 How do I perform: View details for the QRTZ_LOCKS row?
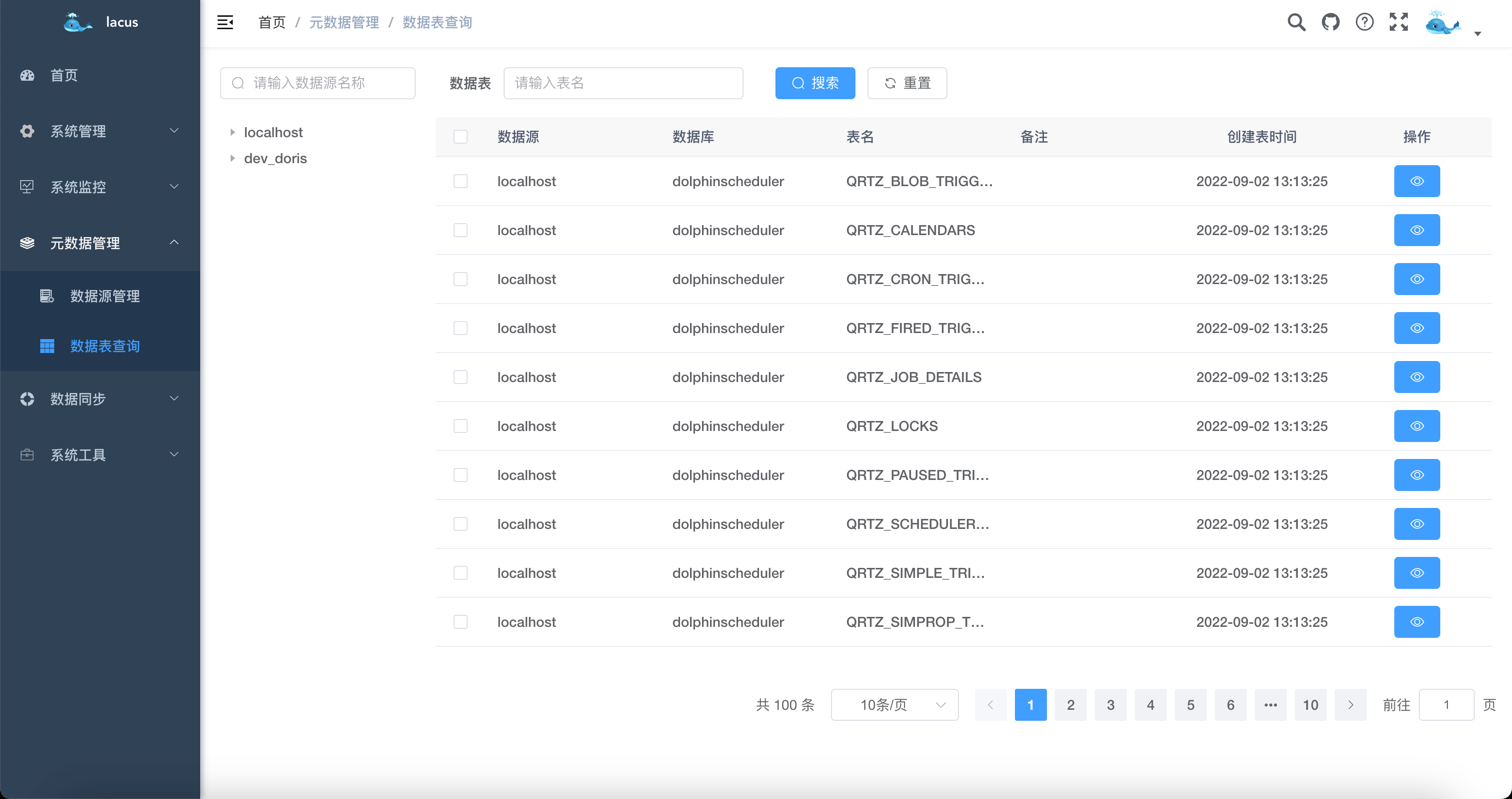(1417, 426)
